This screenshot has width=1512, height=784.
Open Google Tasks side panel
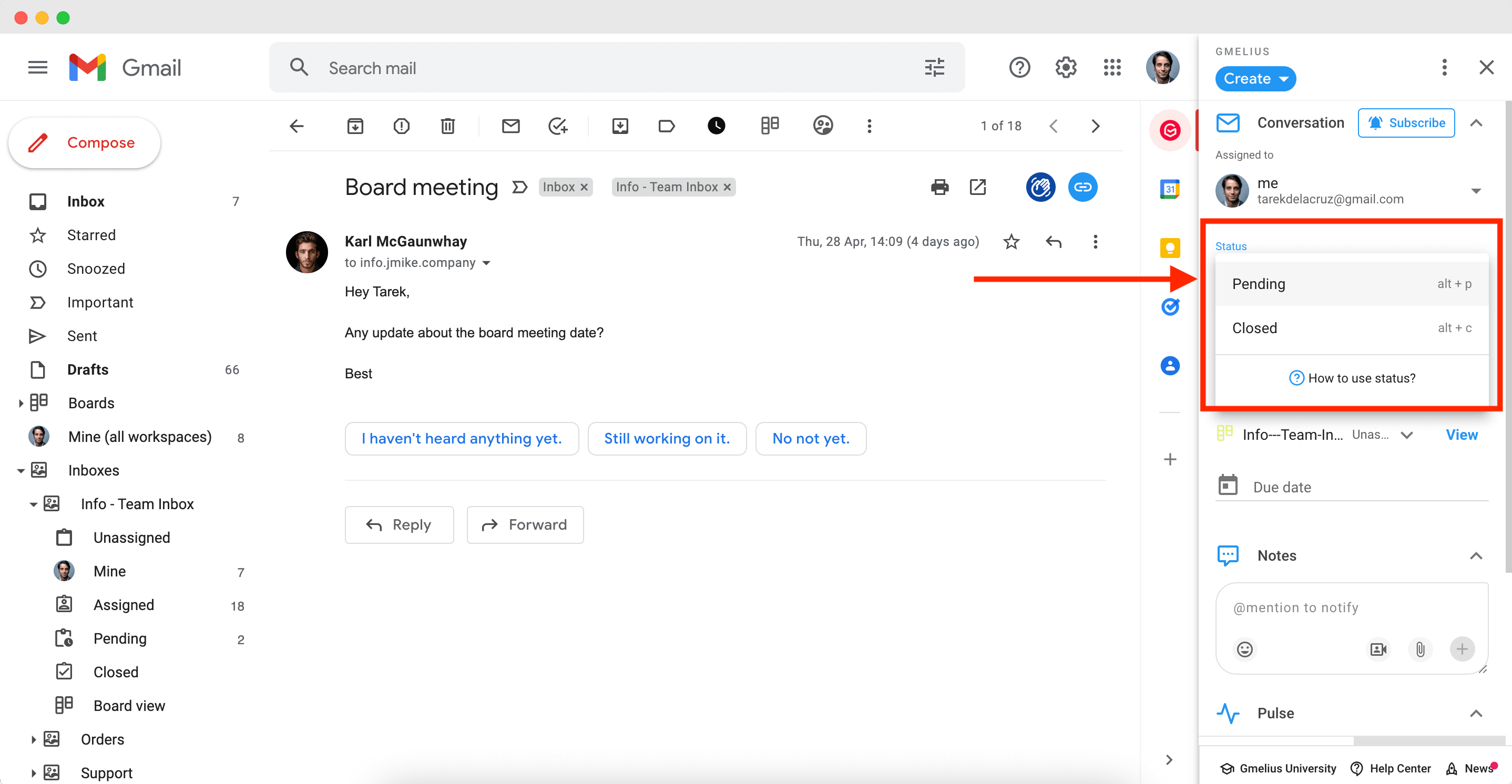point(1170,306)
